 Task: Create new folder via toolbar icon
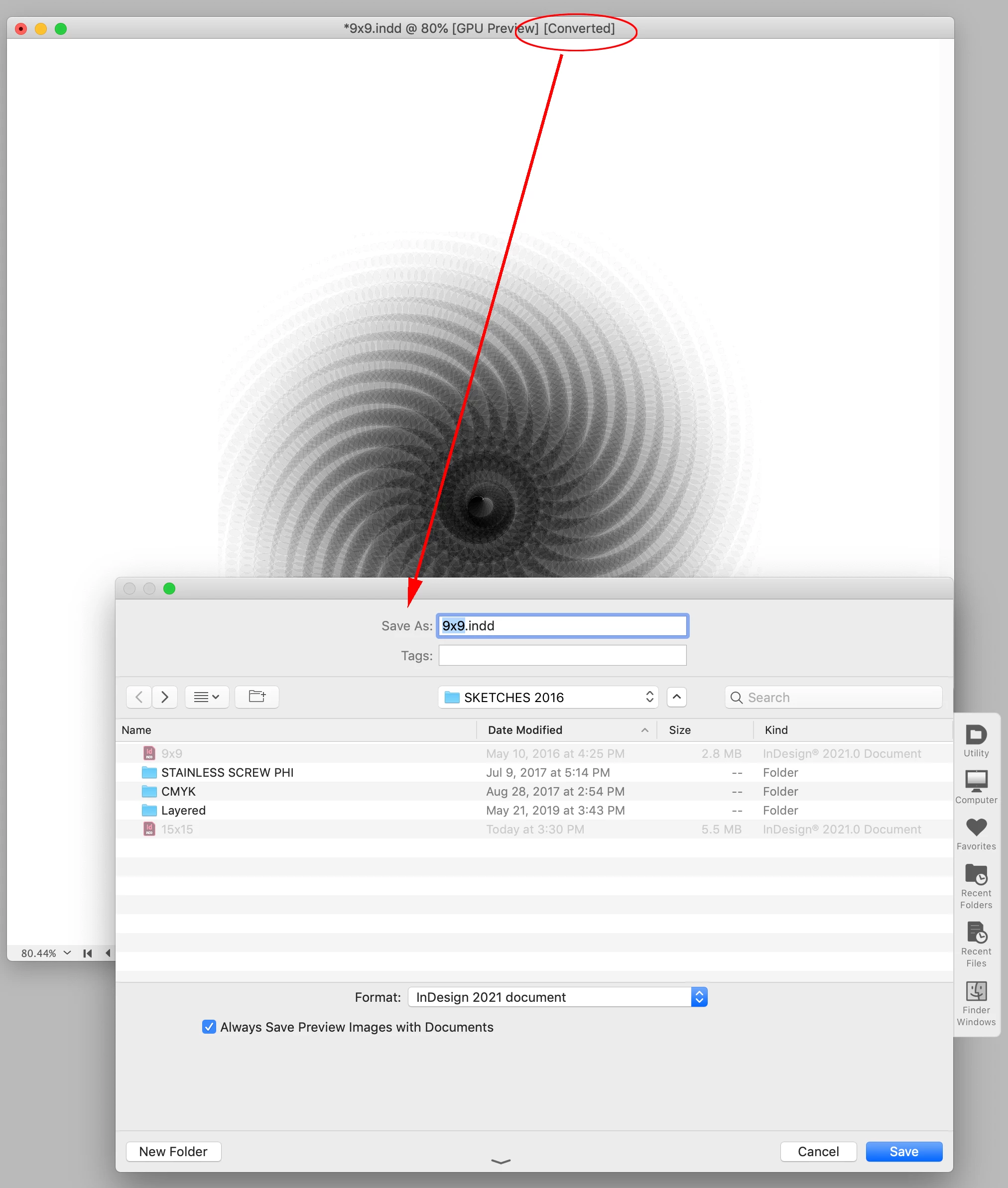[256, 696]
